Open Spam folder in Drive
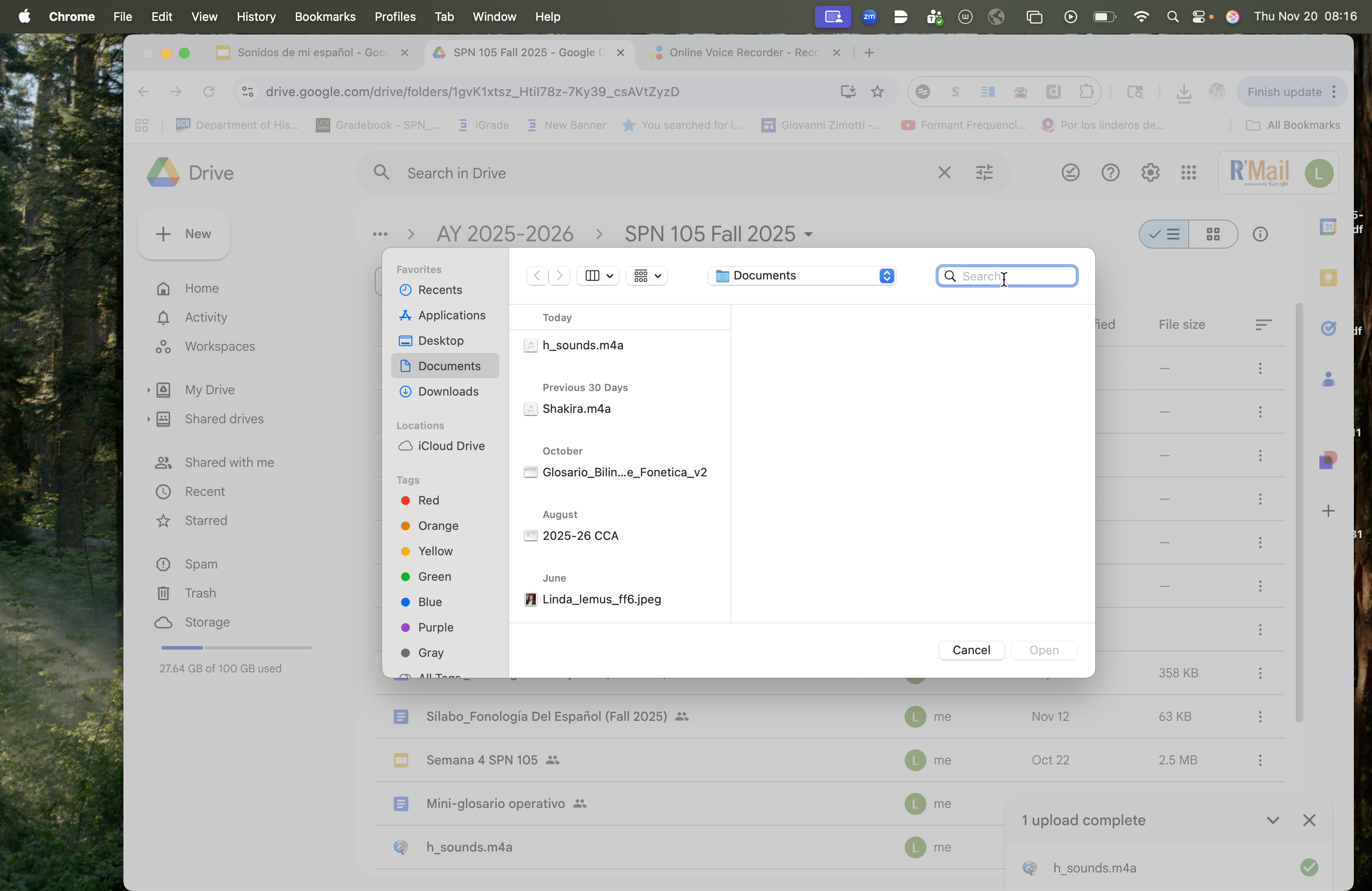Viewport: 1372px width, 891px height. pyautogui.click(x=201, y=563)
